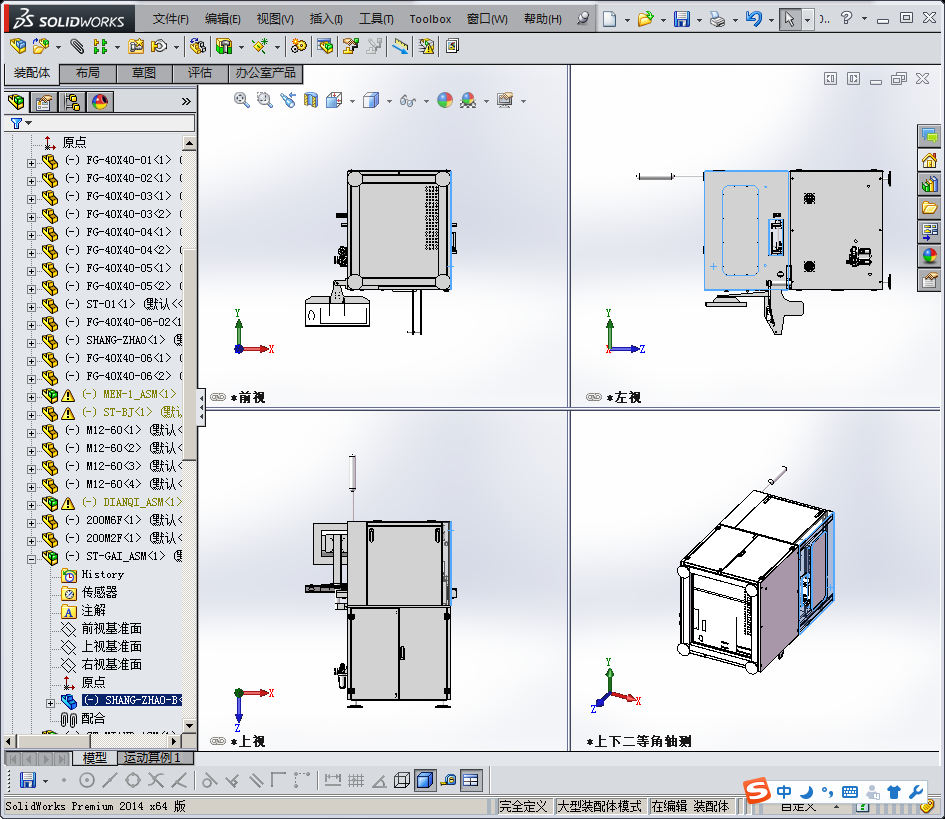Image resolution: width=945 pixels, height=819 pixels.
Task: Toggle the link views icon beside 上视
Action: pyautogui.click(x=218, y=741)
